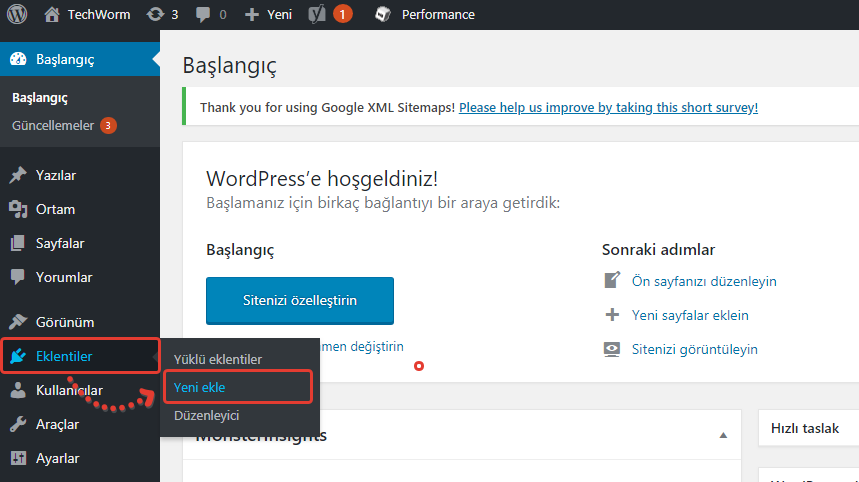Click the updates refresh icon in the admin bar
This screenshot has height=482, width=859.
coord(155,15)
